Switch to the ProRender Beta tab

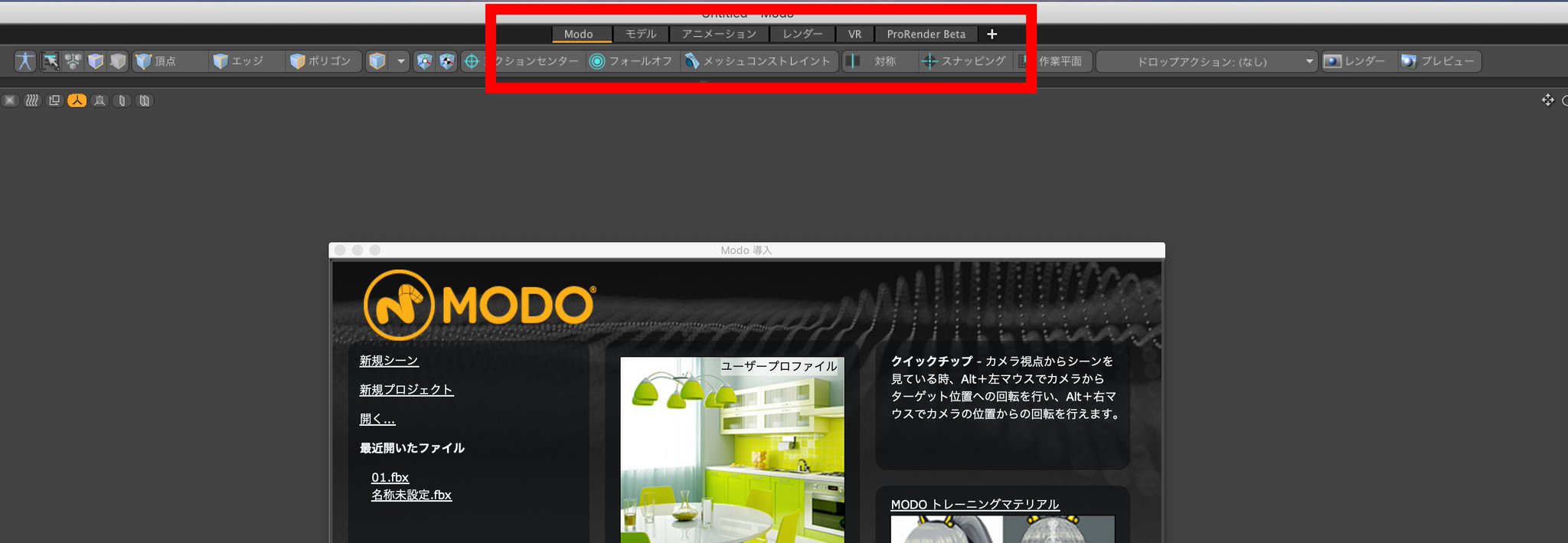click(926, 34)
